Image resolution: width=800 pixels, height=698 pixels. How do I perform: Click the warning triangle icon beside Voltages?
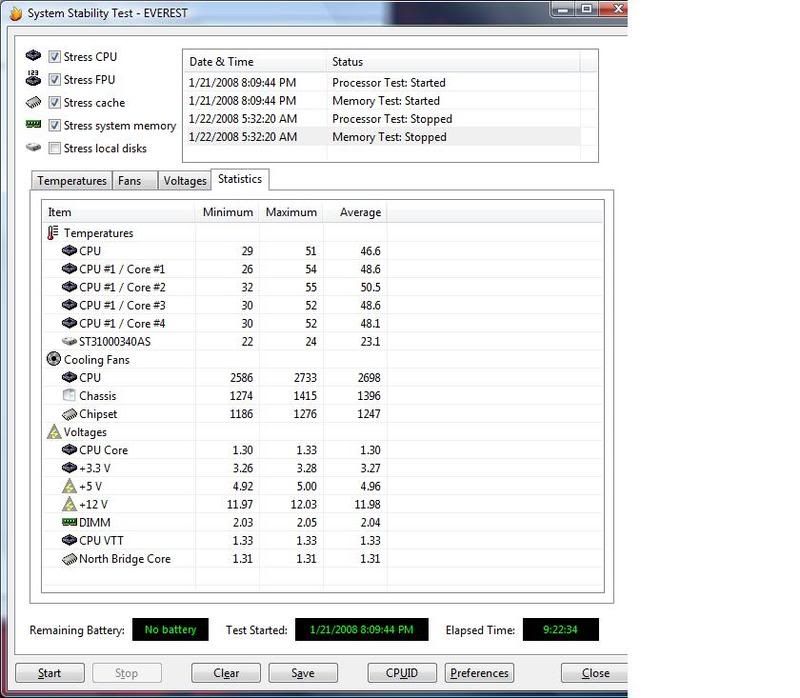coord(54,432)
